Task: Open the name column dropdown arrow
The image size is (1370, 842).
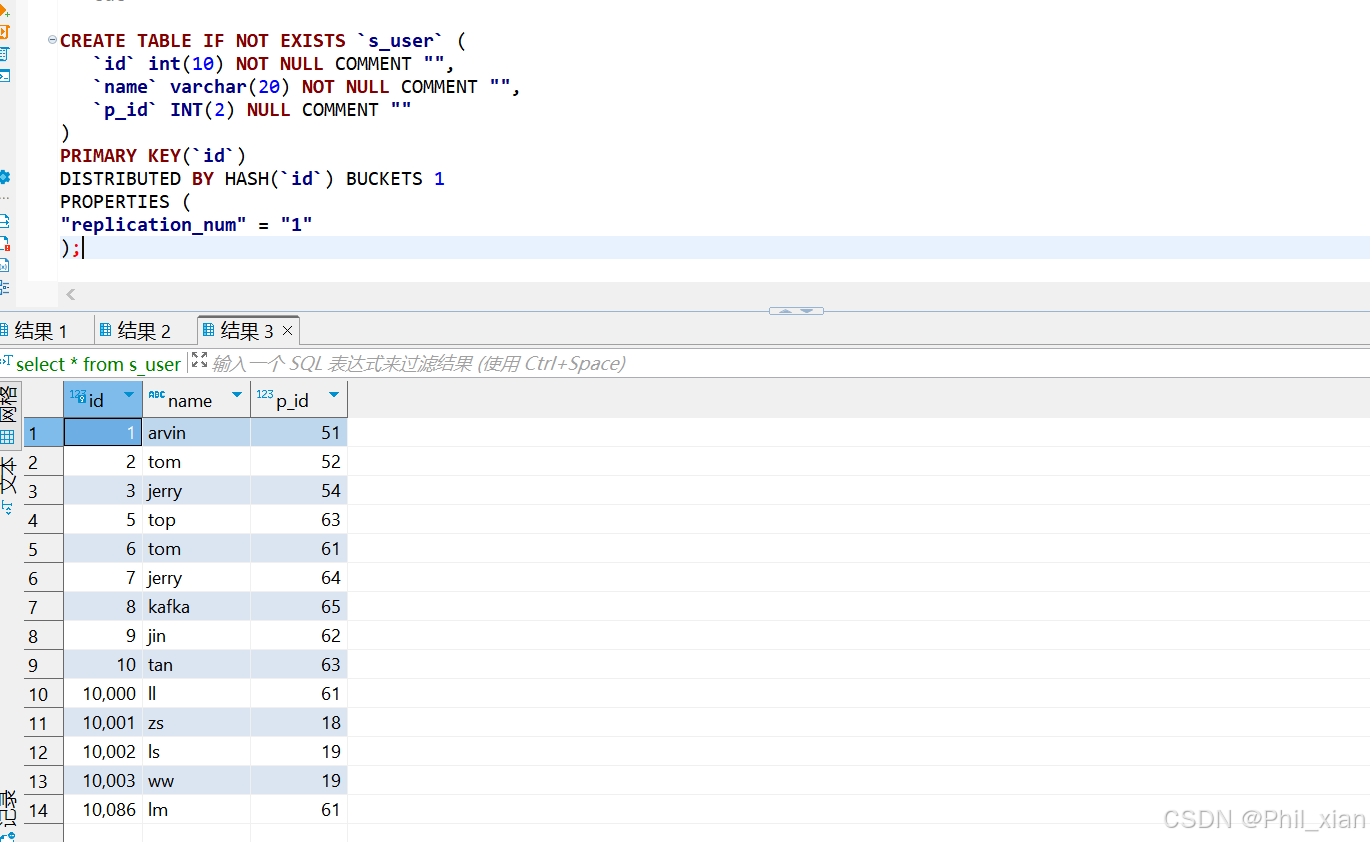Action: pos(237,396)
